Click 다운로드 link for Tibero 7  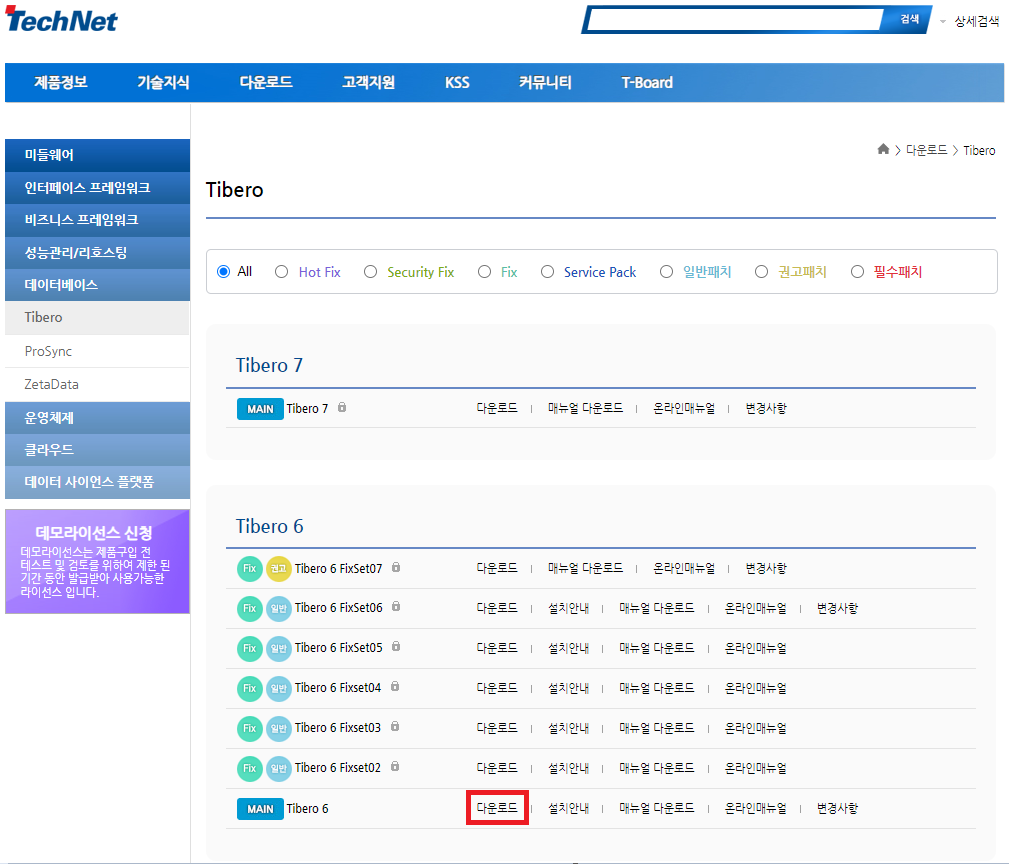tap(497, 408)
